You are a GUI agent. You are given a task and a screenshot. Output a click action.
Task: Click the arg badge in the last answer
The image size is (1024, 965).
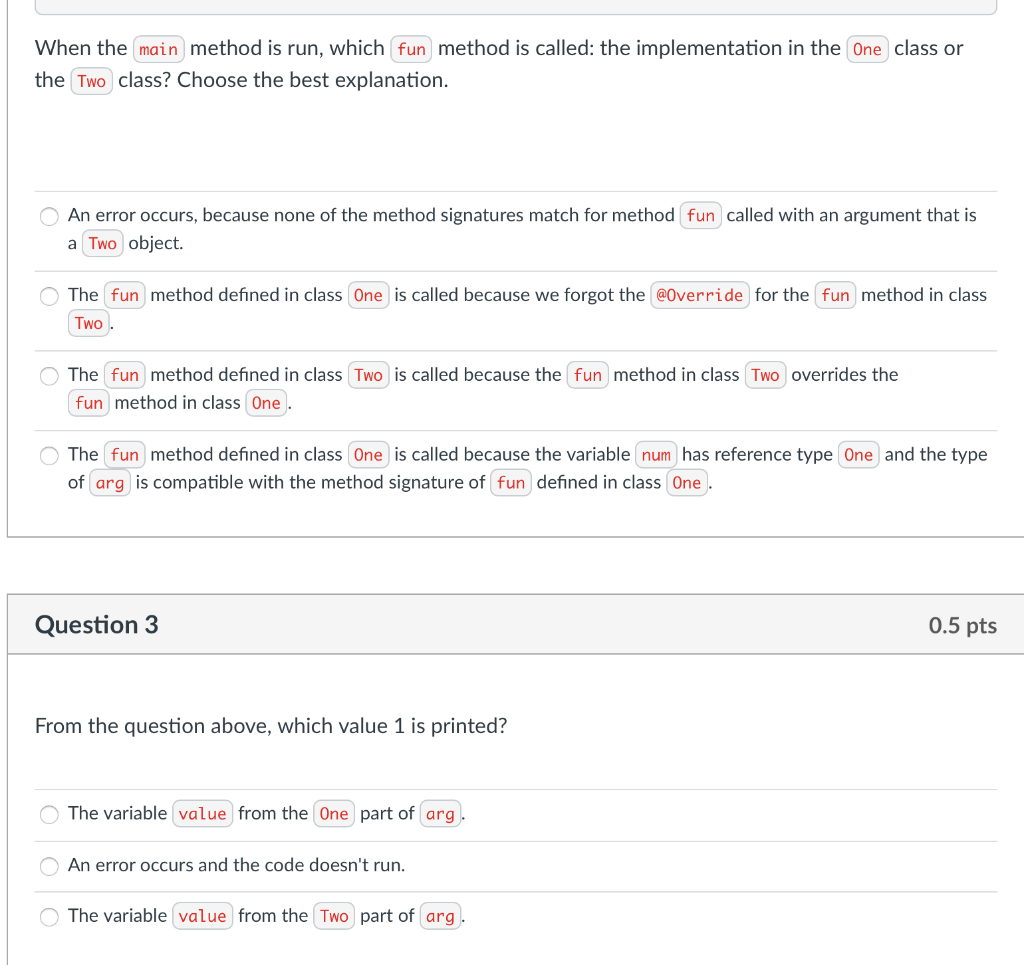pyautogui.click(x=110, y=483)
